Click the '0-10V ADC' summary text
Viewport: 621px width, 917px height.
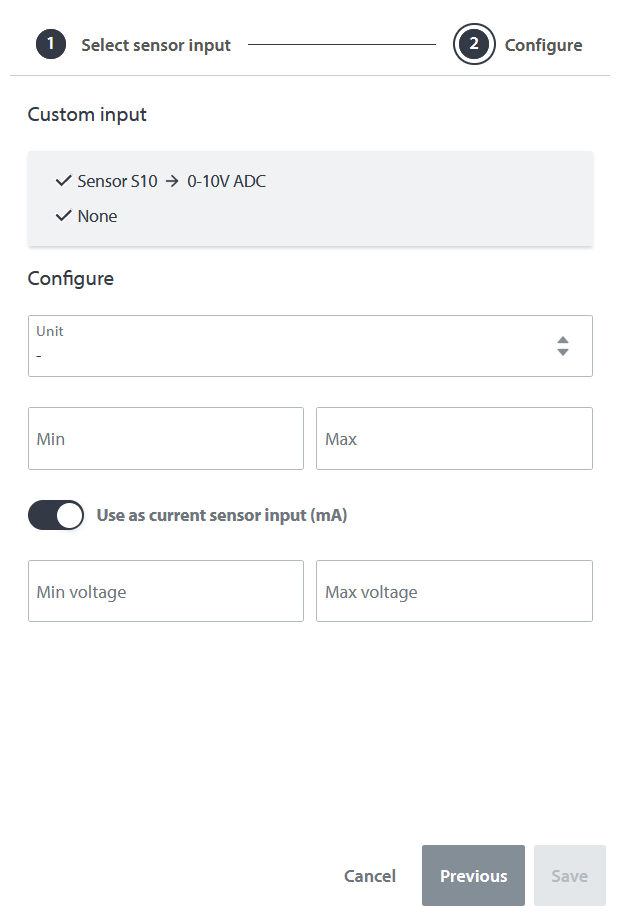[x=227, y=182]
